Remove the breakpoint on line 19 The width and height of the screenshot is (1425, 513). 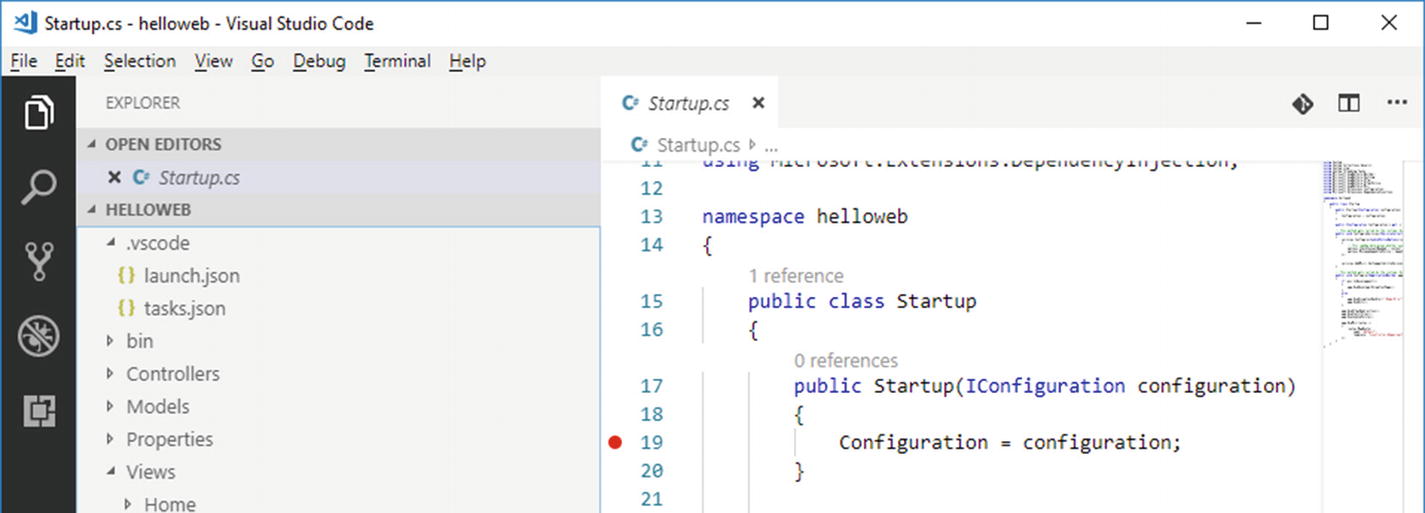click(x=615, y=442)
